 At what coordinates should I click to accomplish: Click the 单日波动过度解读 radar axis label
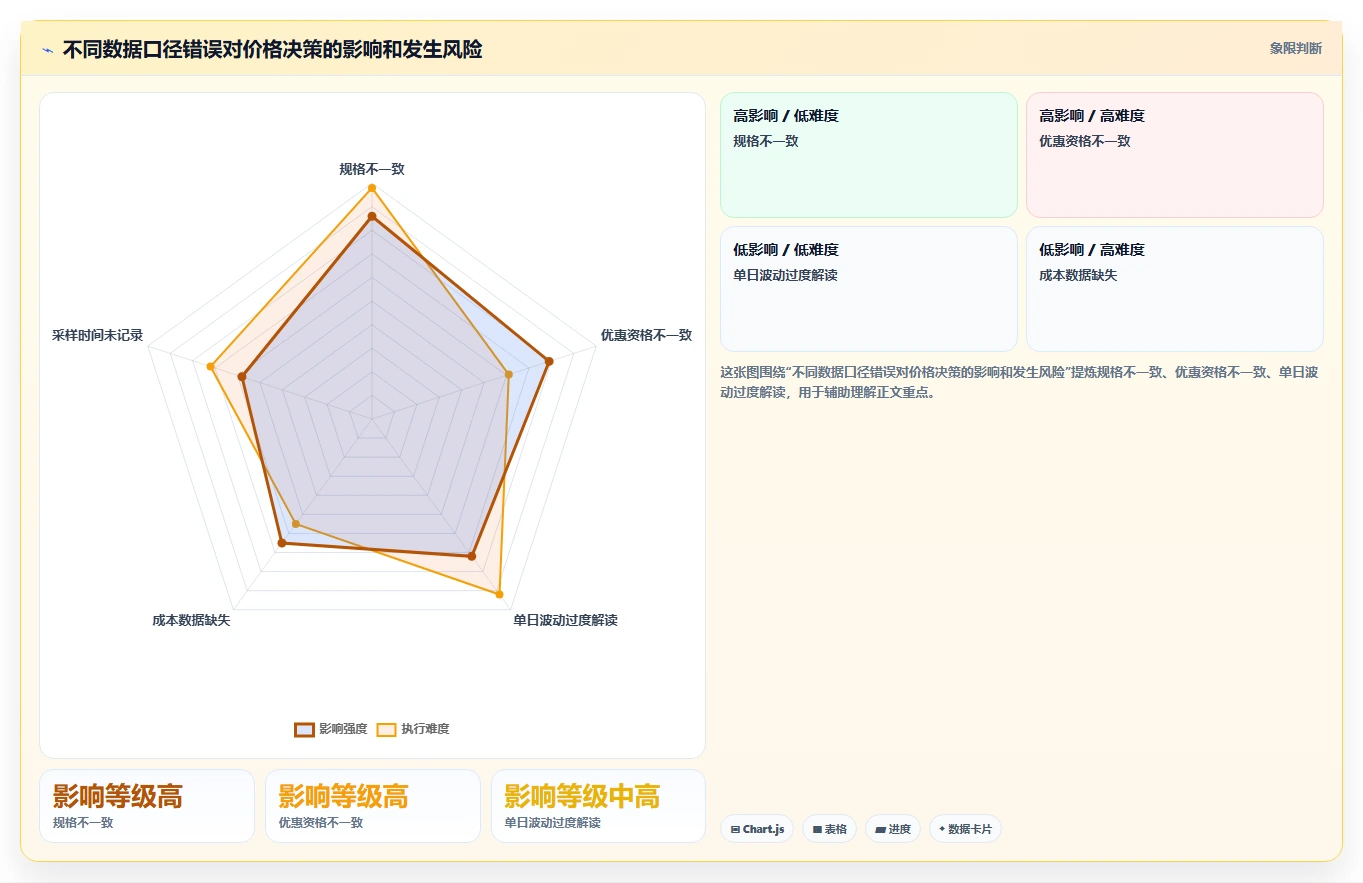[x=565, y=620]
